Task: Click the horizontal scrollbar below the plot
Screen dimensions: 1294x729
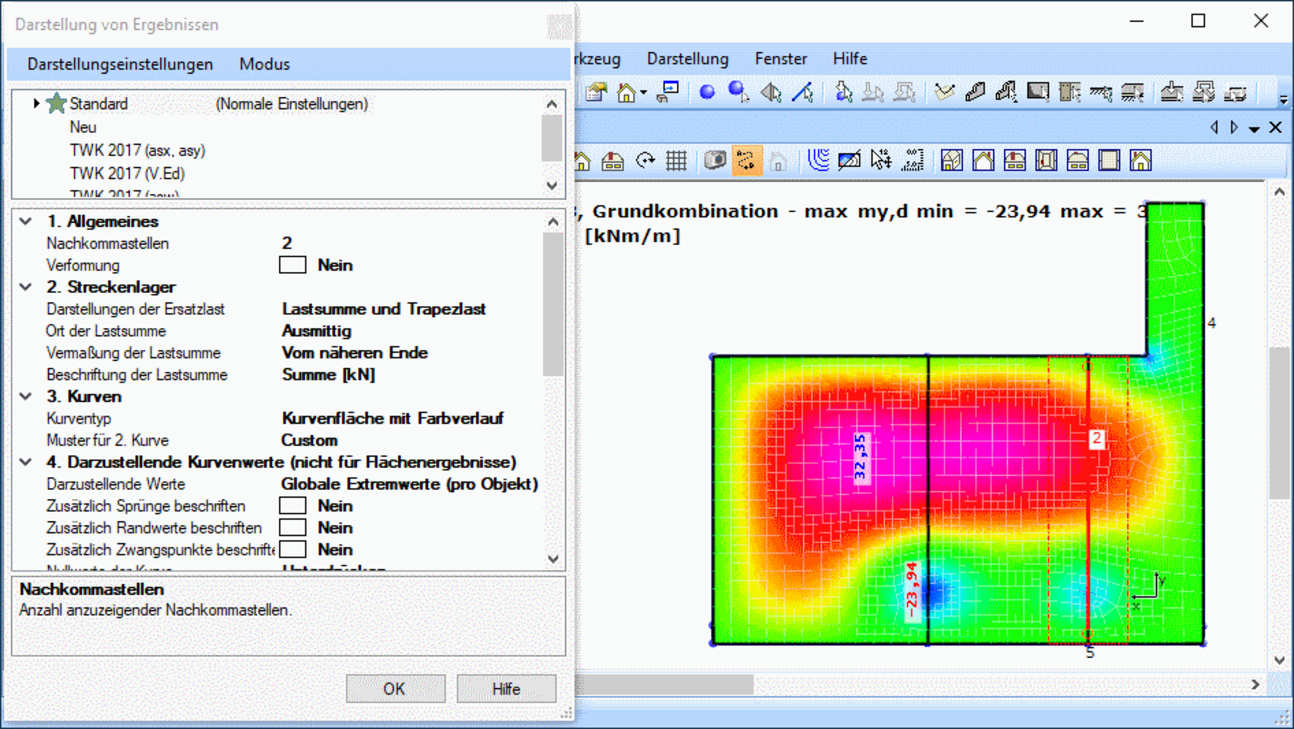Action: tap(664, 685)
